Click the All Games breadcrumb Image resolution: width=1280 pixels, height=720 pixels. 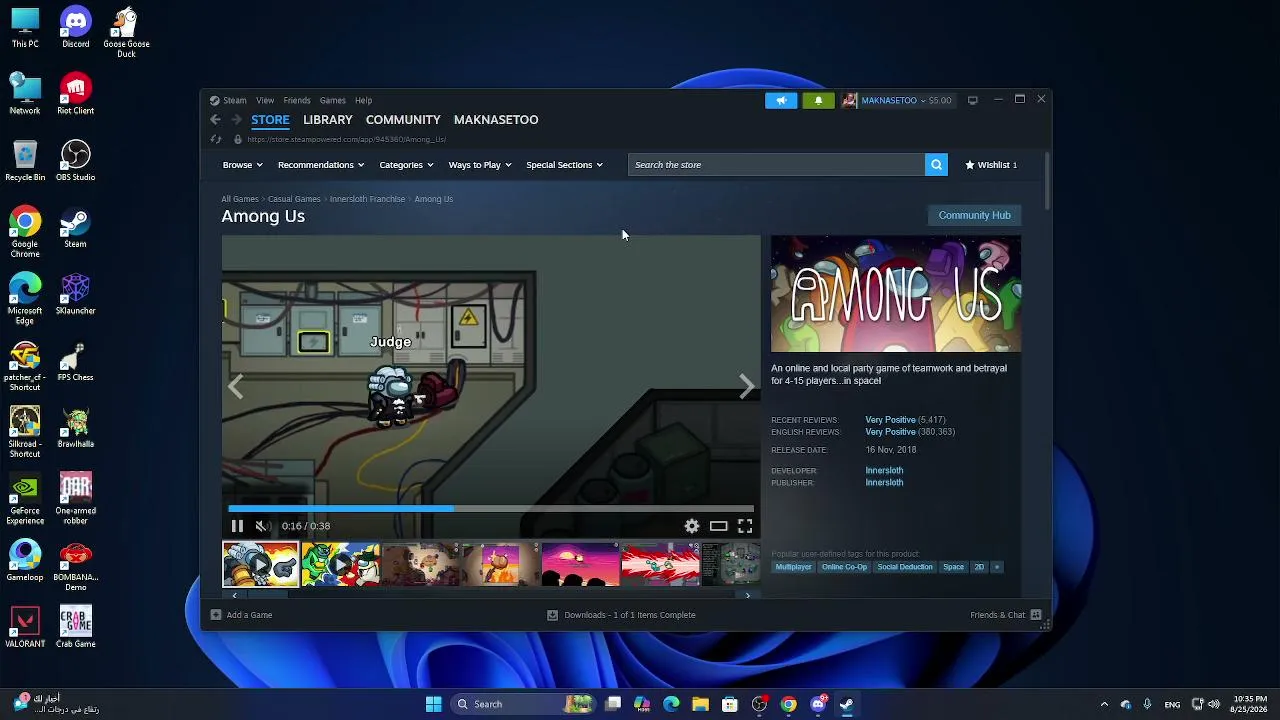(x=240, y=199)
